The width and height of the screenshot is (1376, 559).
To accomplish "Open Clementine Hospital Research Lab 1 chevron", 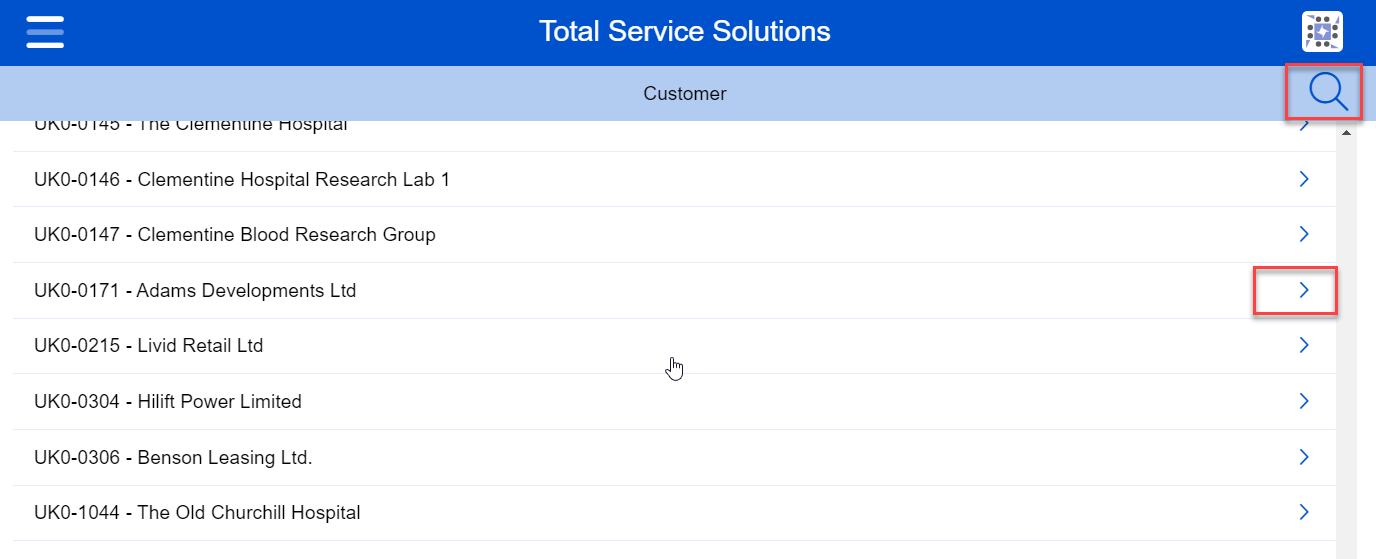I will pyautogui.click(x=1304, y=179).
